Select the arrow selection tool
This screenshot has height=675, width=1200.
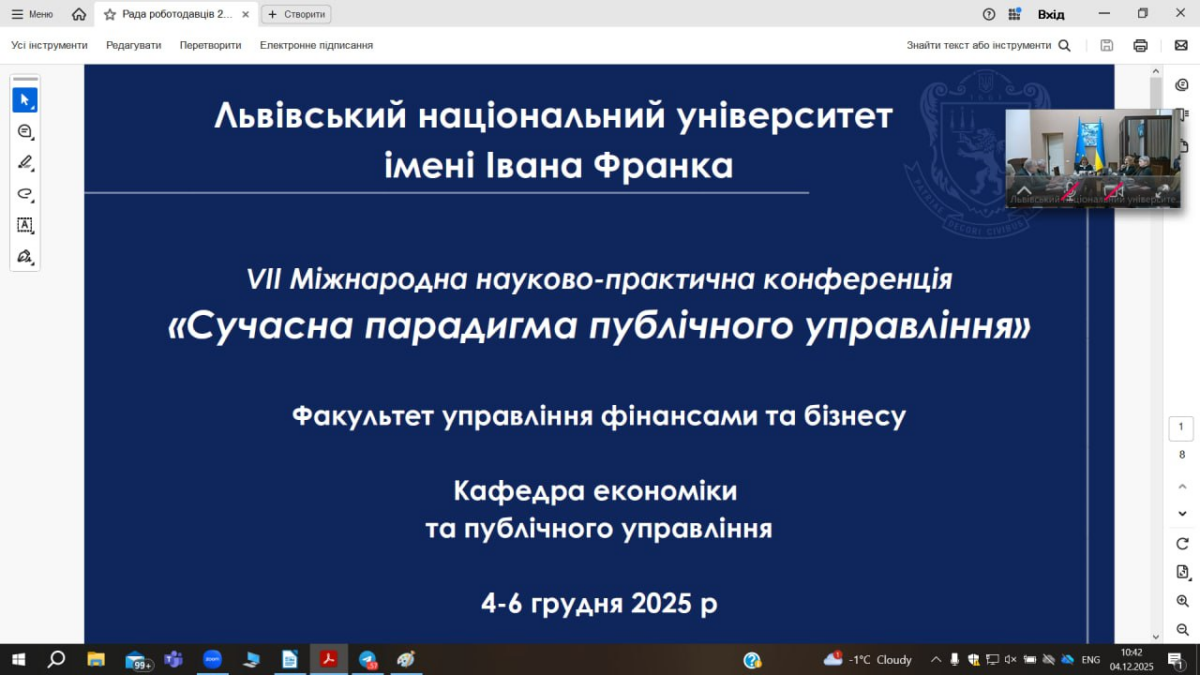click(x=25, y=100)
